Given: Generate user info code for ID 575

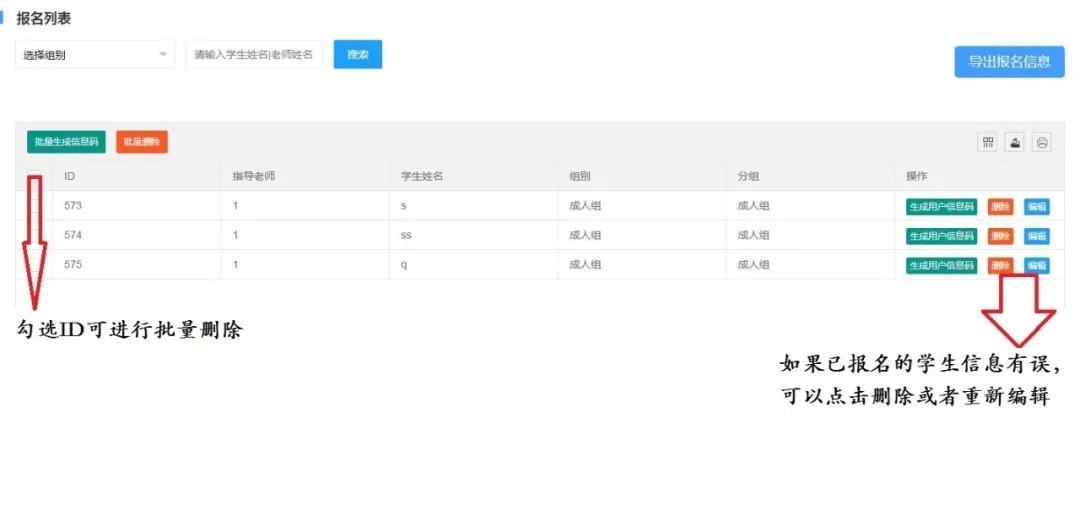Looking at the screenshot, I should tap(941, 266).
